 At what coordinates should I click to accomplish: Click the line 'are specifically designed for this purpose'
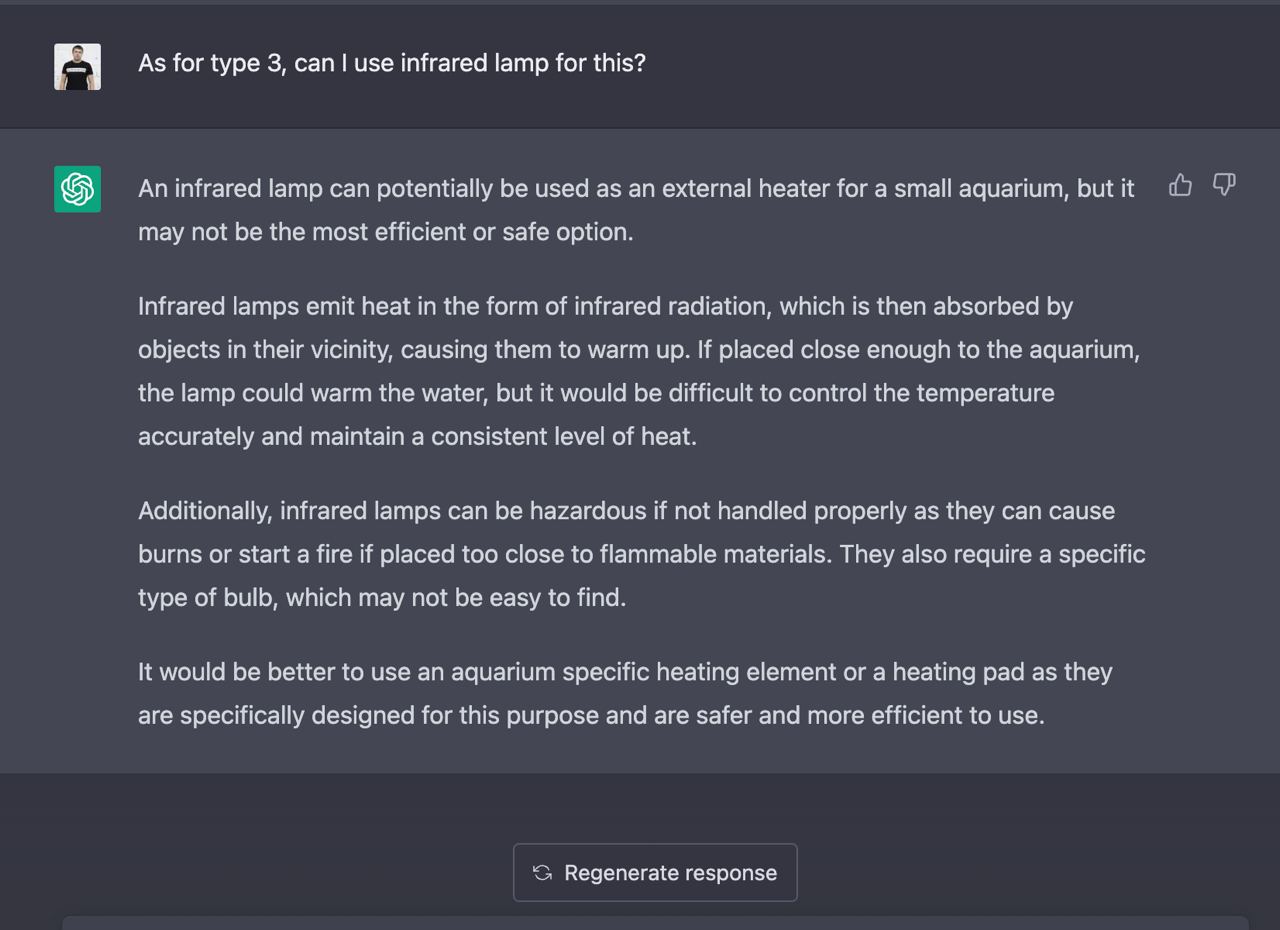pyautogui.click(x=591, y=715)
